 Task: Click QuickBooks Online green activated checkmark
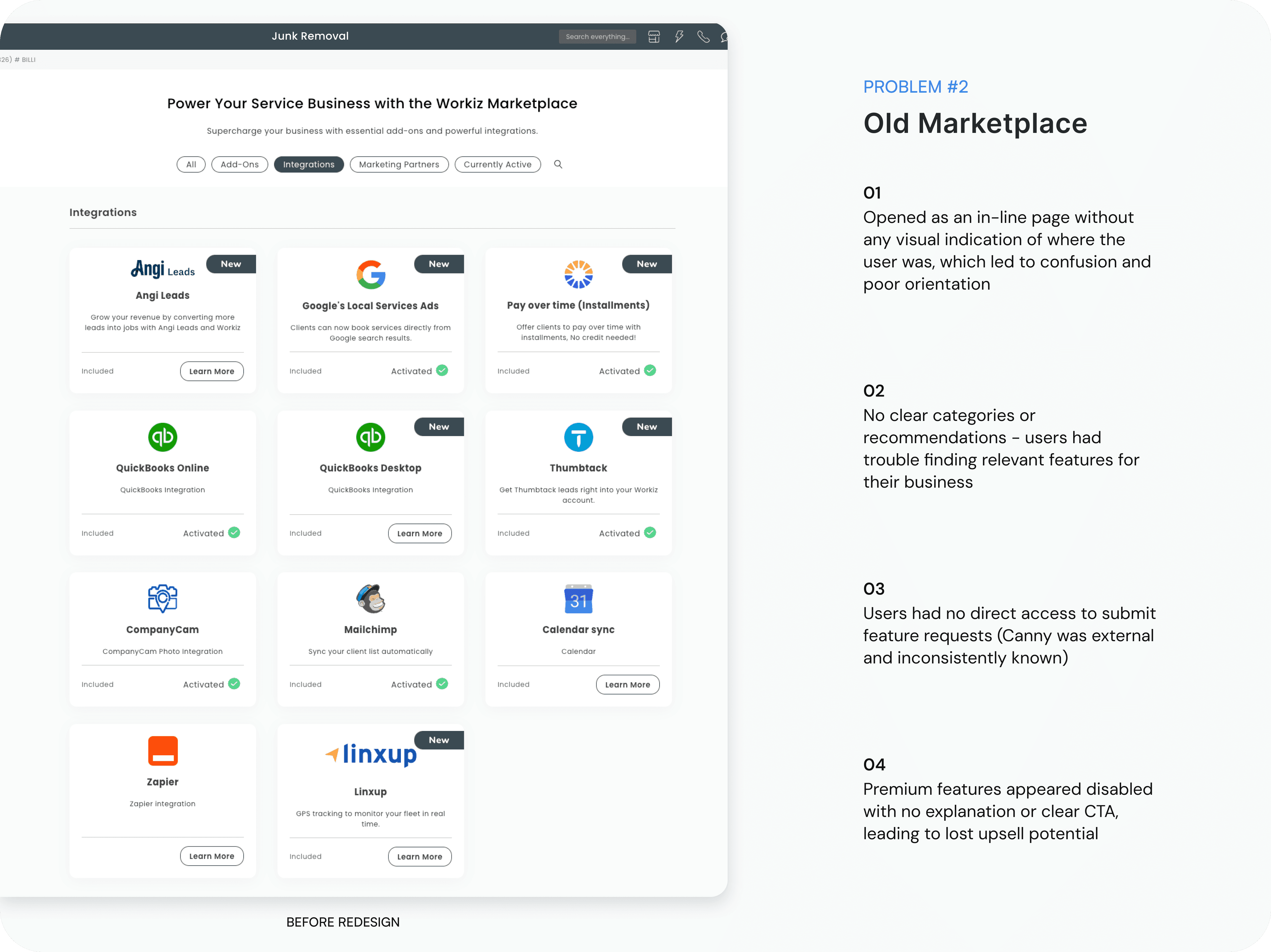coord(234,533)
